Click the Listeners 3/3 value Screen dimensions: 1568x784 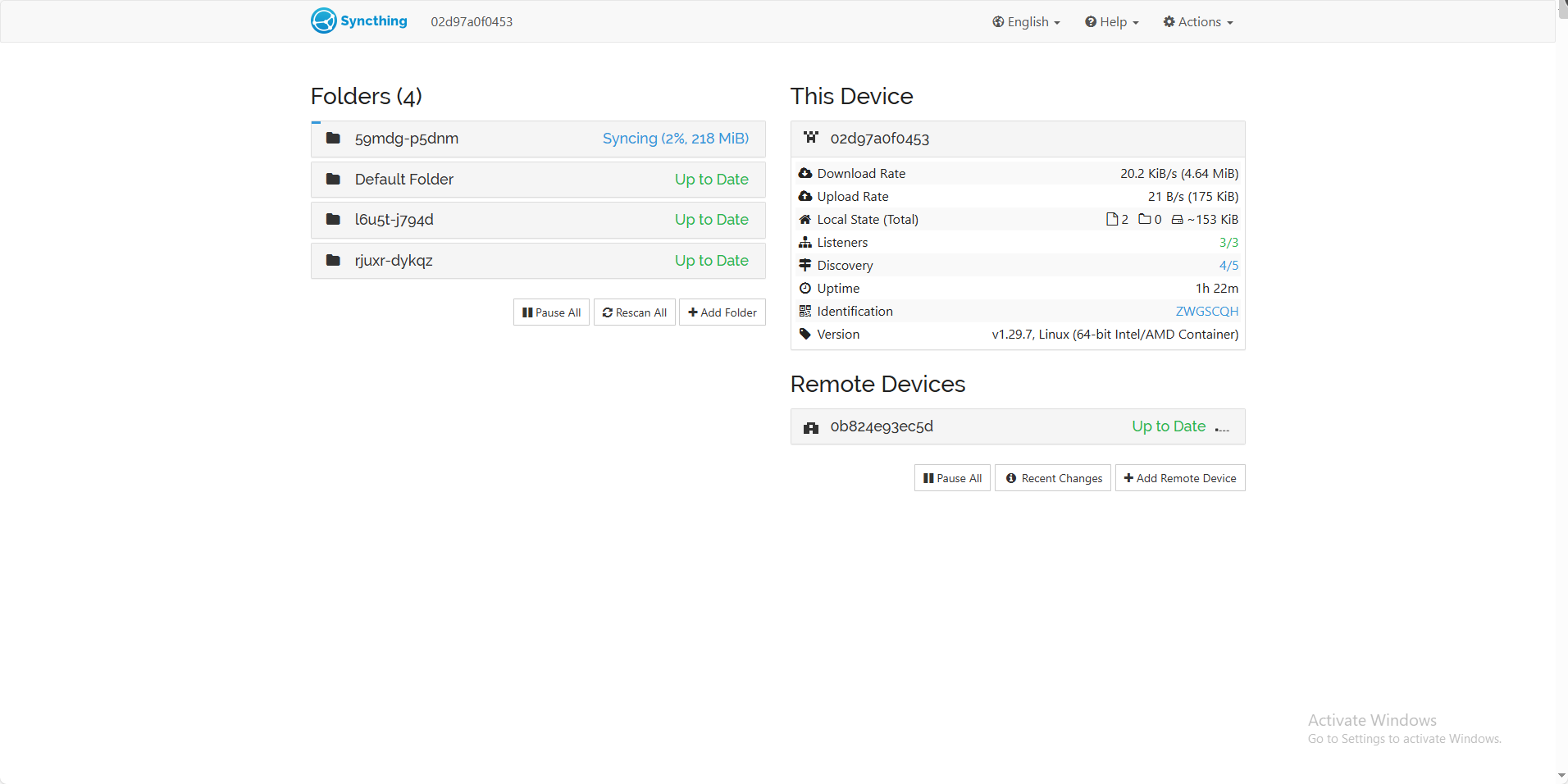[1228, 242]
